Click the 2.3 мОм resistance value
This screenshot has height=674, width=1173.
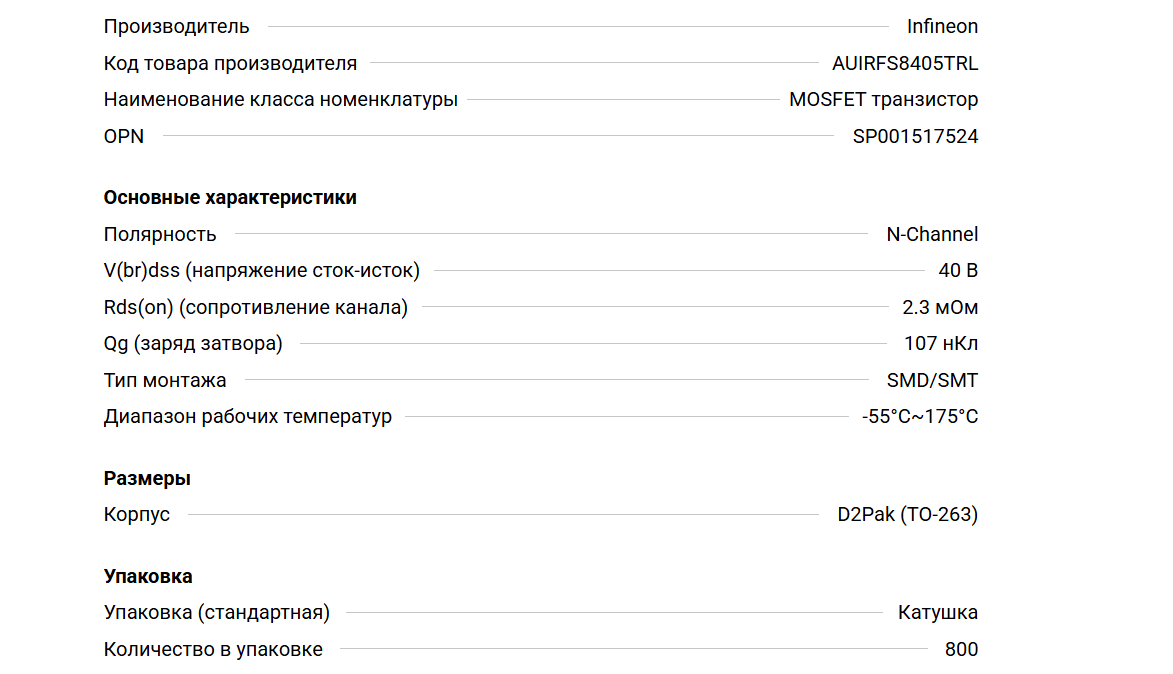coord(940,308)
